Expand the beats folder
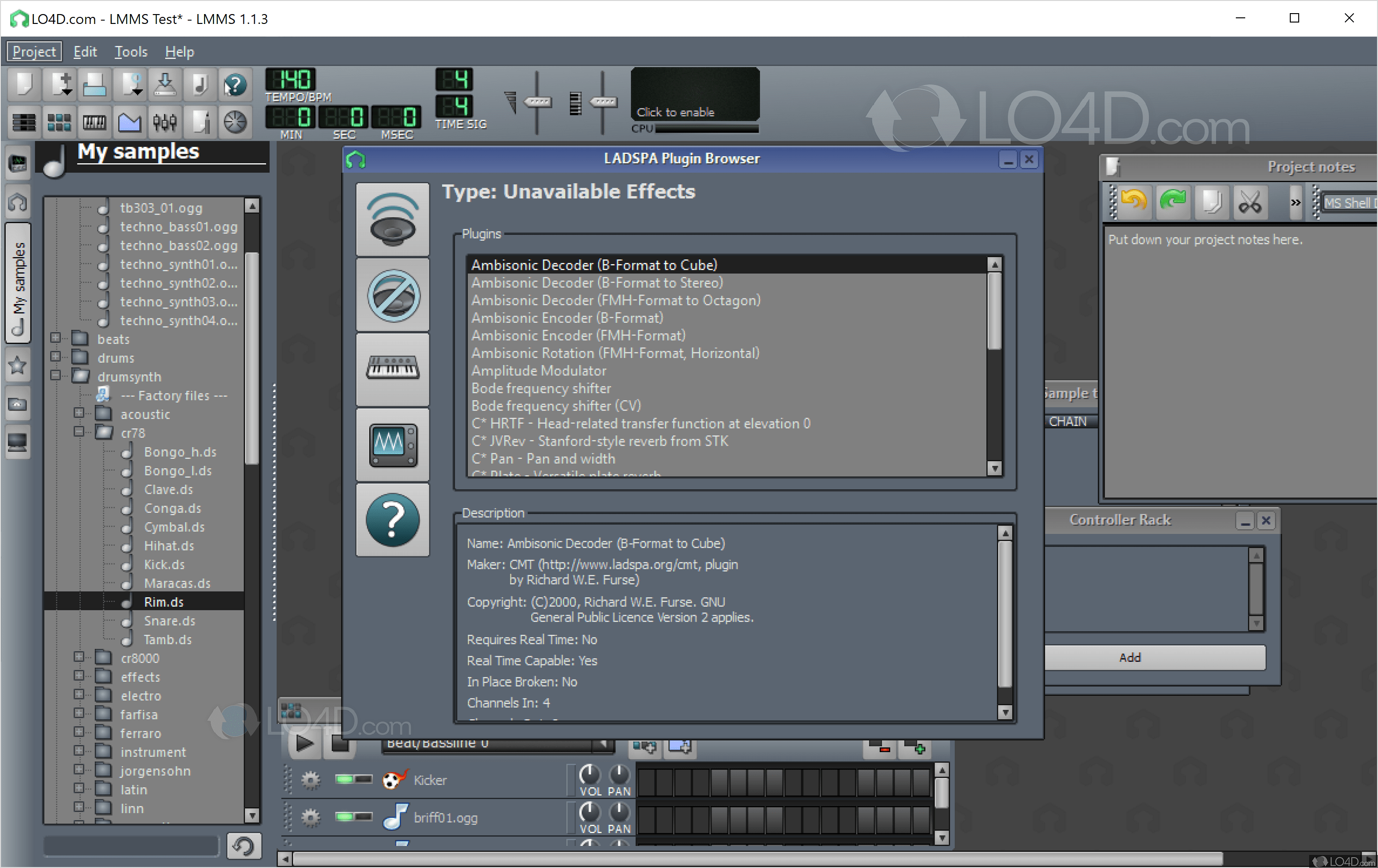 [x=55, y=338]
